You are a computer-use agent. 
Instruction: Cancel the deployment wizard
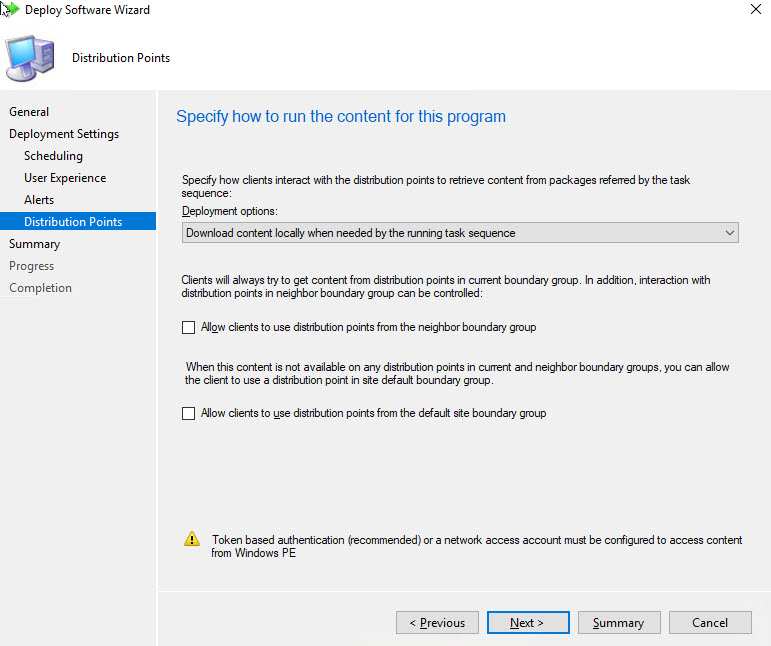click(710, 623)
